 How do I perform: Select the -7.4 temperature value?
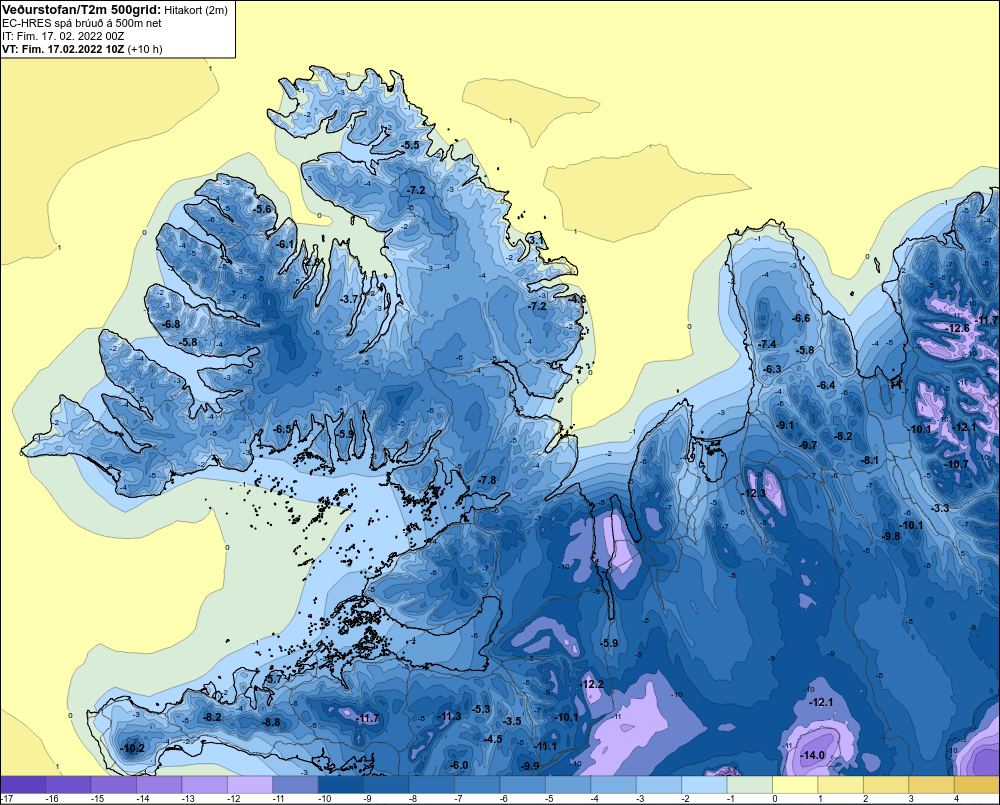click(x=767, y=344)
